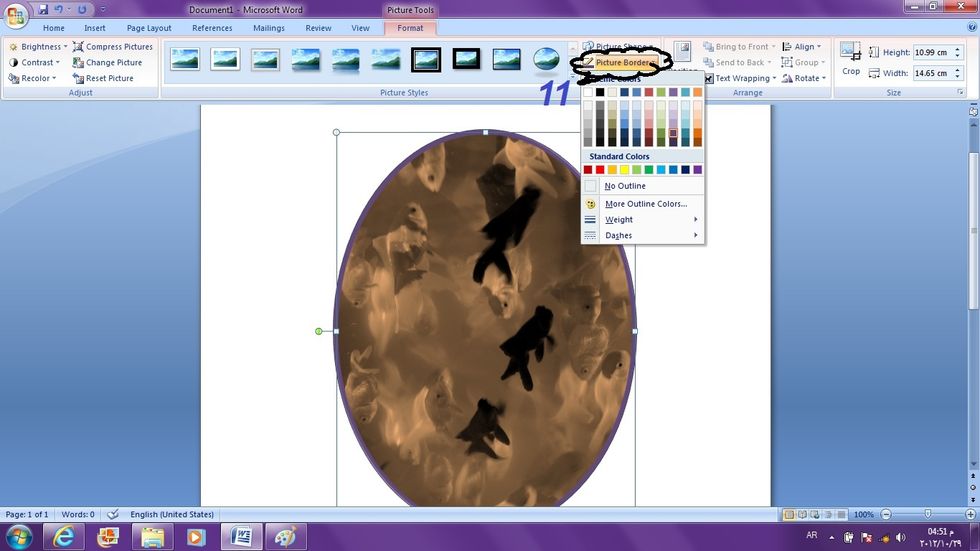Apply the oval picture style thumbnail
The width and height of the screenshot is (980, 551).
click(546, 60)
